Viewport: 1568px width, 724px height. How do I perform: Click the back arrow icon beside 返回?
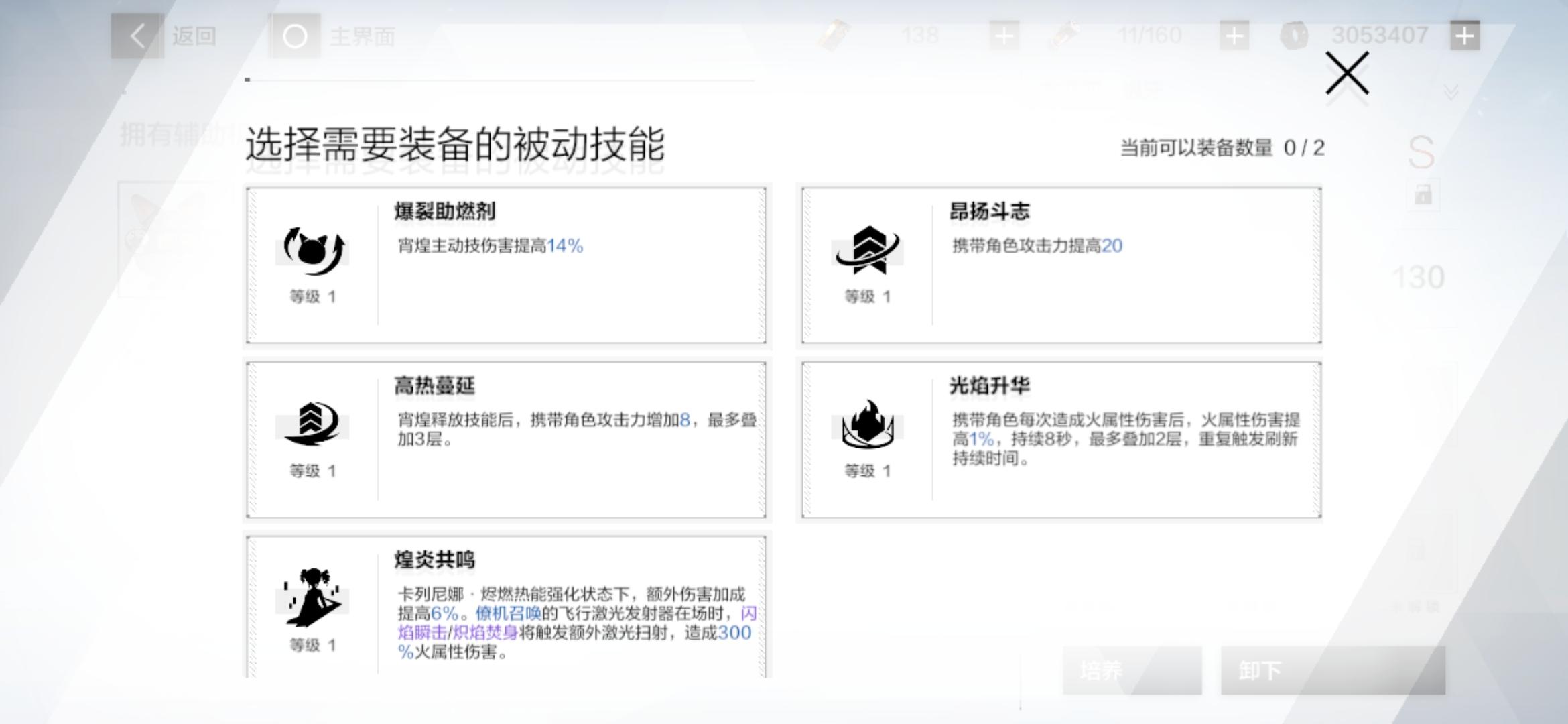[137, 36]
